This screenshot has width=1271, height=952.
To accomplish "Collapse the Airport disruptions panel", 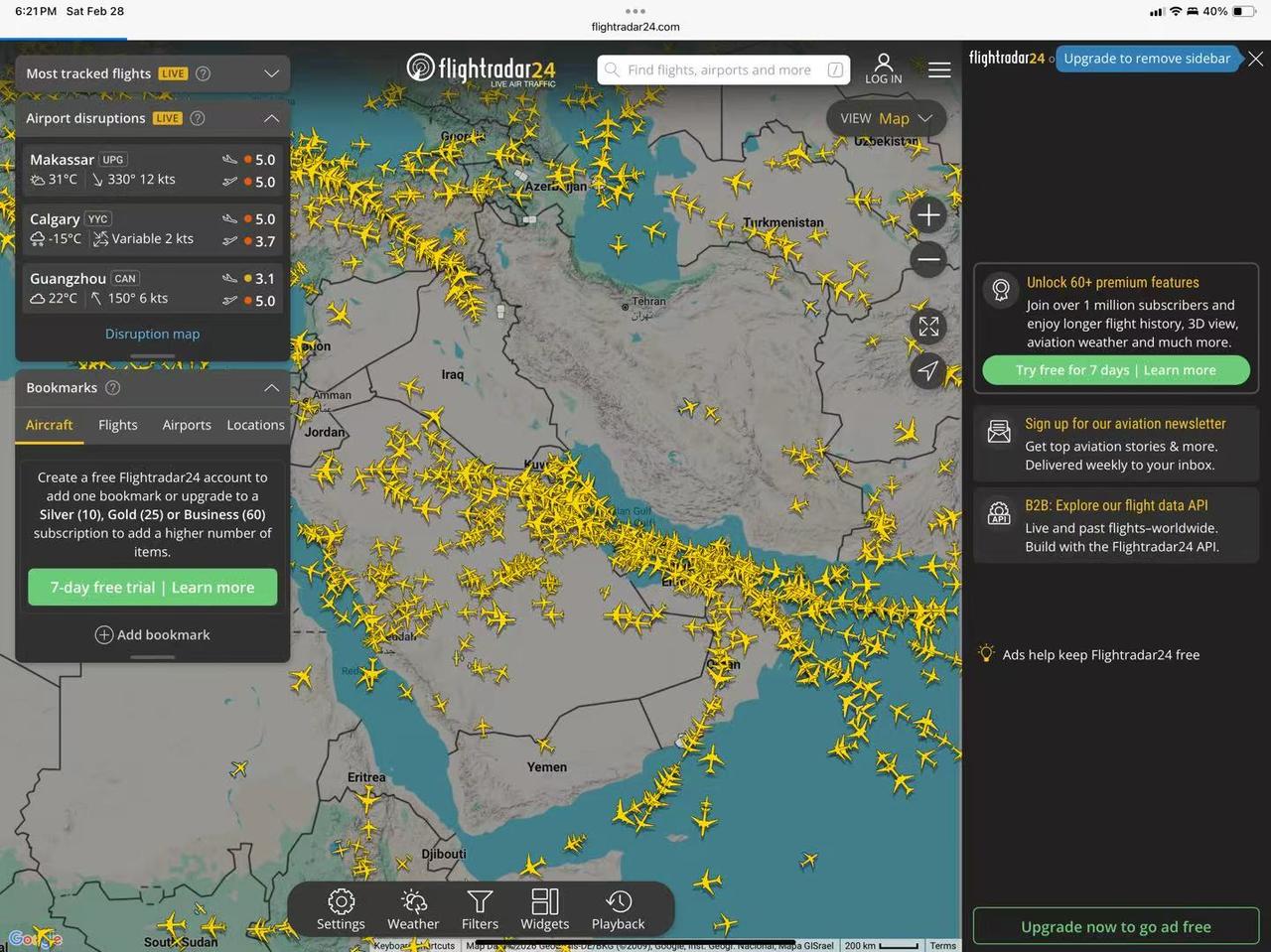I will click(271, 118).
